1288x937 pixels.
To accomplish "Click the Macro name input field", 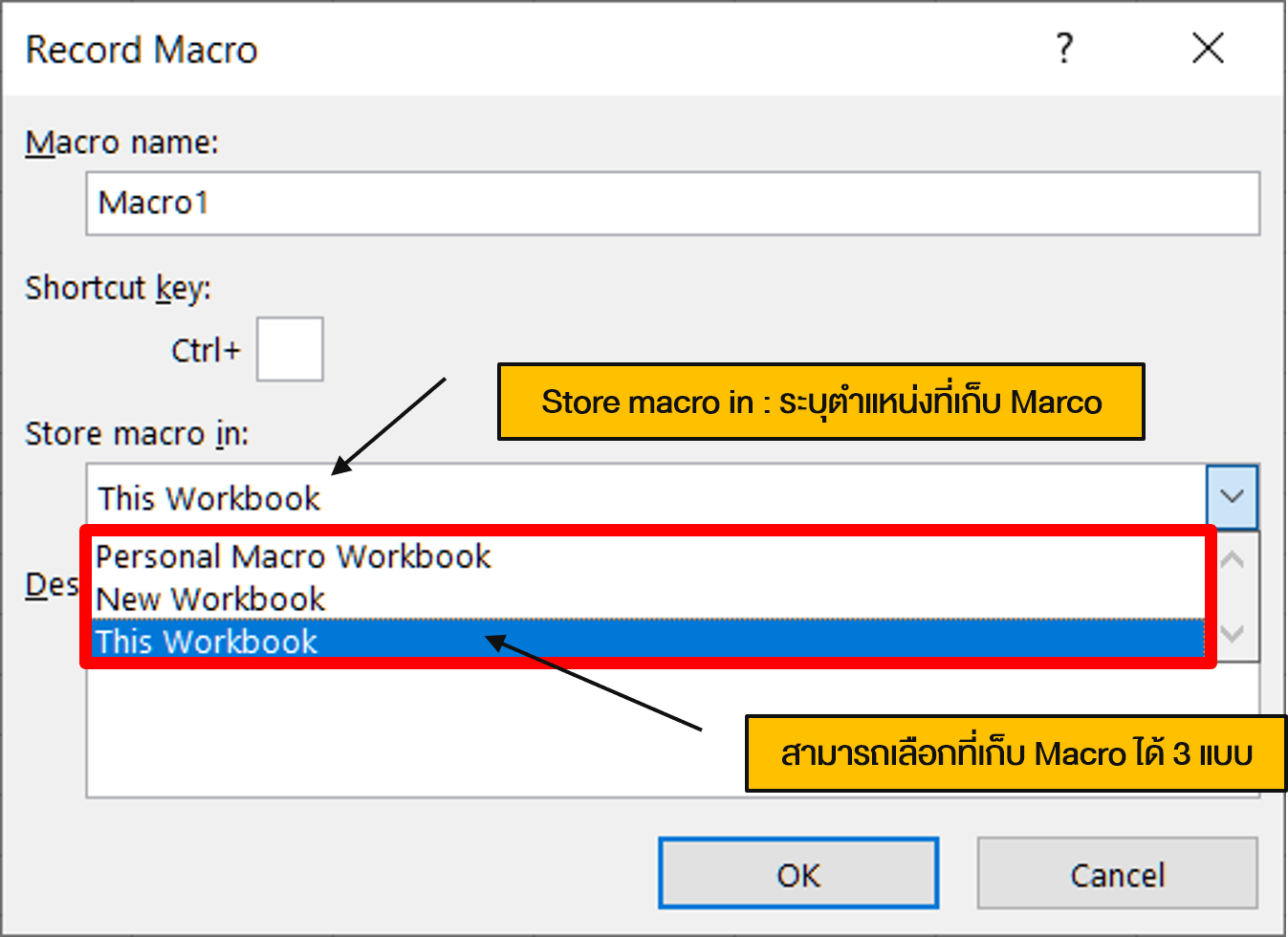I will [x=673, y=204].
